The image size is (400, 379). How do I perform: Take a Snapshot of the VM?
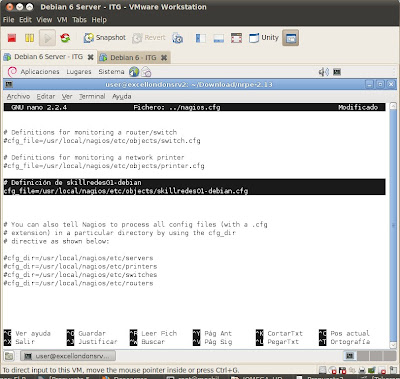pyautogui.click(x=105, y=38)
